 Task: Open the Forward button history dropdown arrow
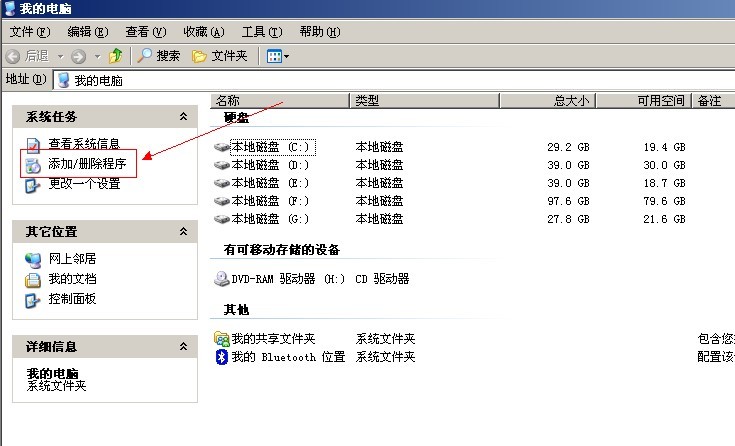click(x=95, y=56)
